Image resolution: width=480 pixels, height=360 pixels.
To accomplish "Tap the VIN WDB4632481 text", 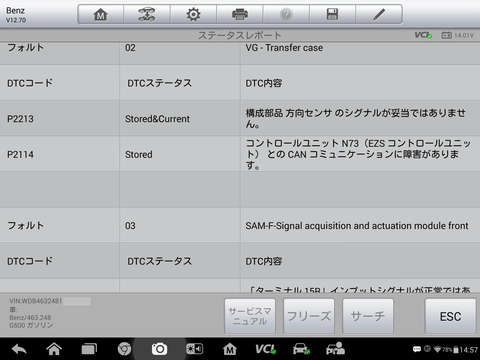I will (36, 301).
